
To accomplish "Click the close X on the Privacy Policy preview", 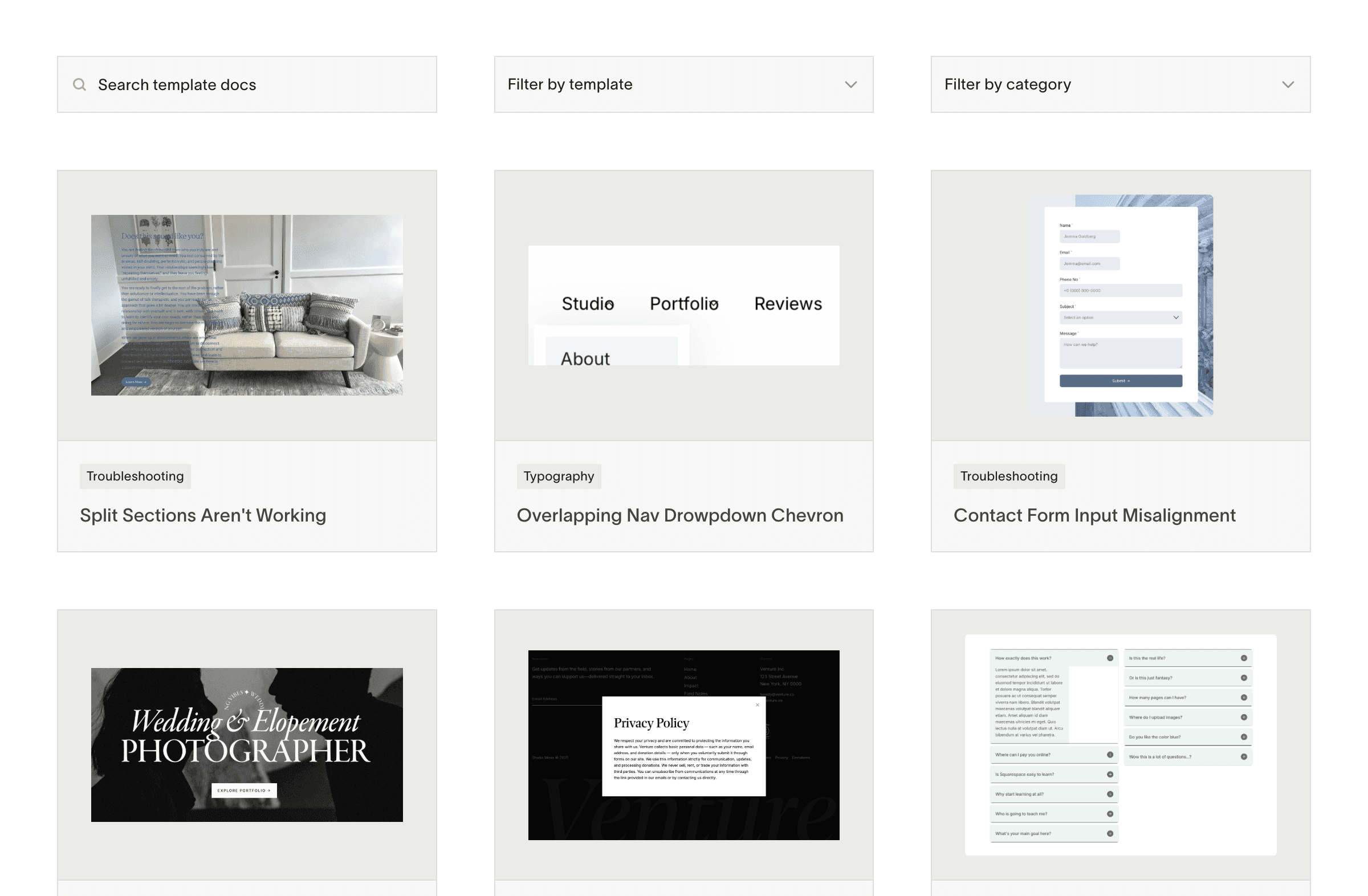I will pos(757,705).
